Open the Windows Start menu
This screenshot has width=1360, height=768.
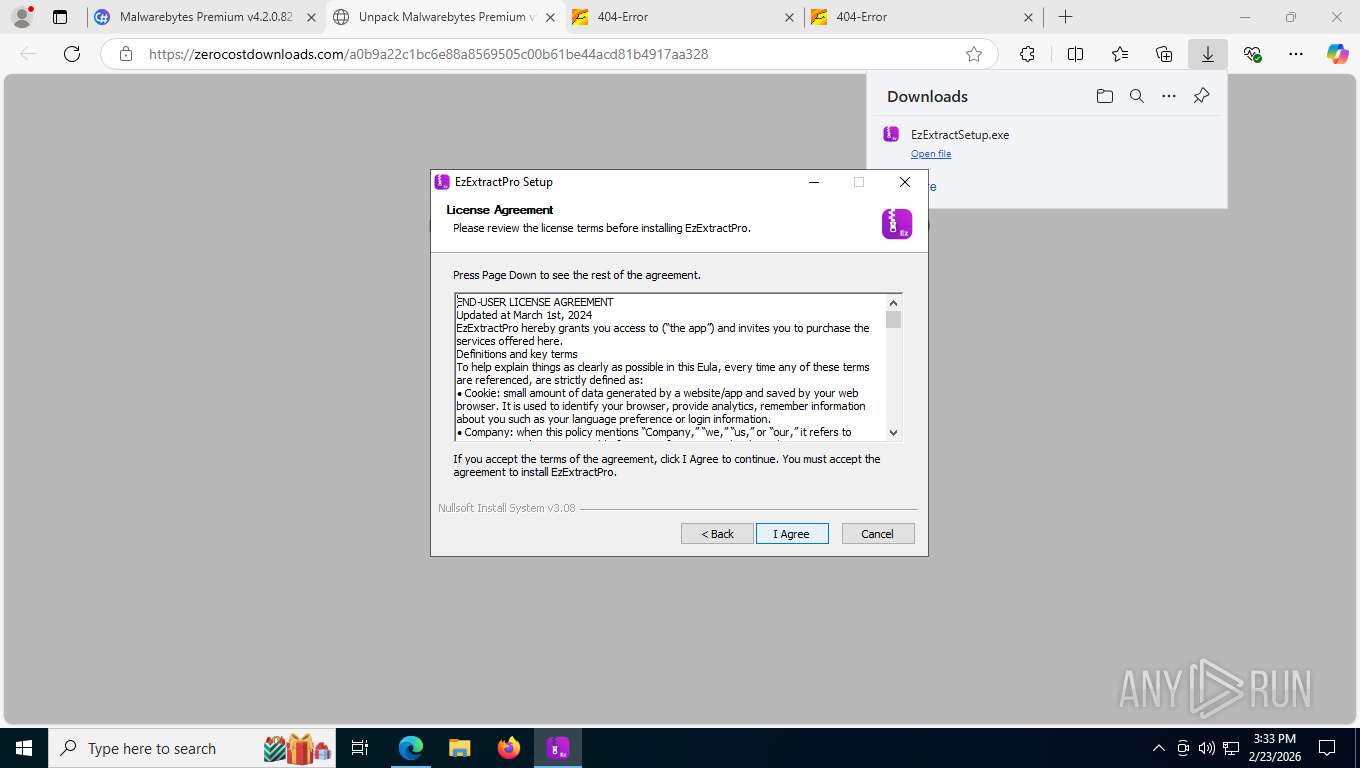[22, 748]
